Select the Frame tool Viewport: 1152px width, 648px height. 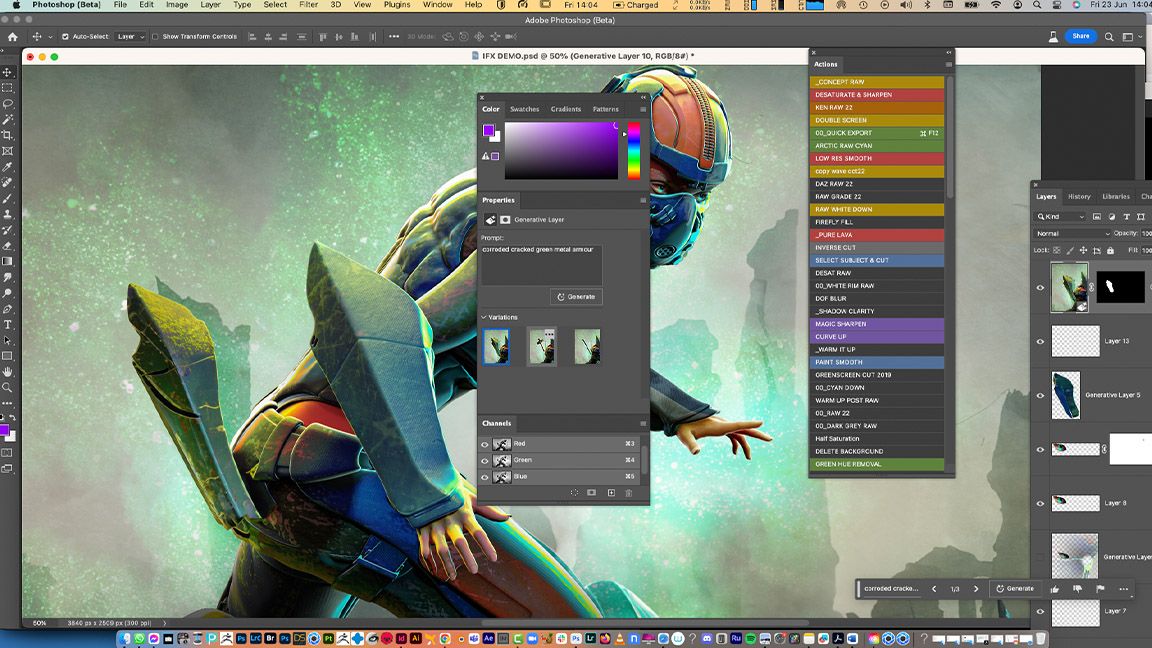tap(7, 151)
